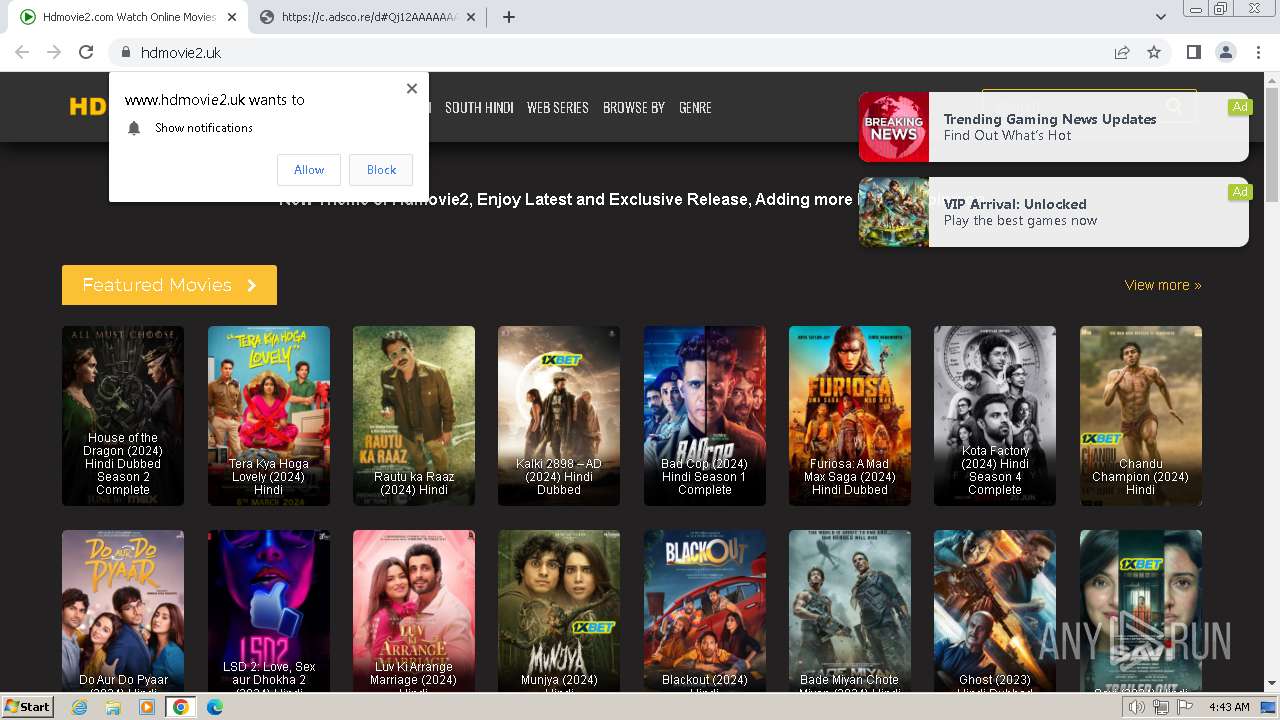Open the network icon in system tray
1280x720 pixels.
click(x=1160, y=707)
